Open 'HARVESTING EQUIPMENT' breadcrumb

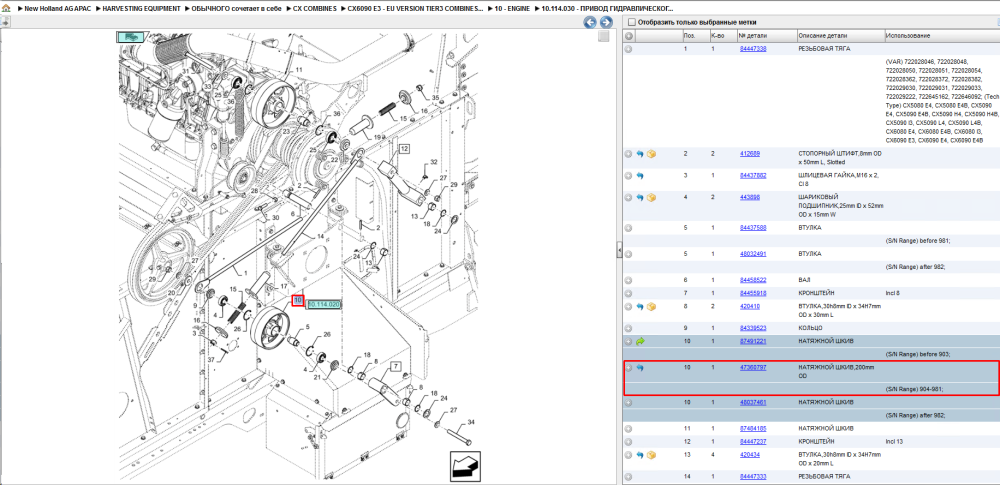pos(140,9)
